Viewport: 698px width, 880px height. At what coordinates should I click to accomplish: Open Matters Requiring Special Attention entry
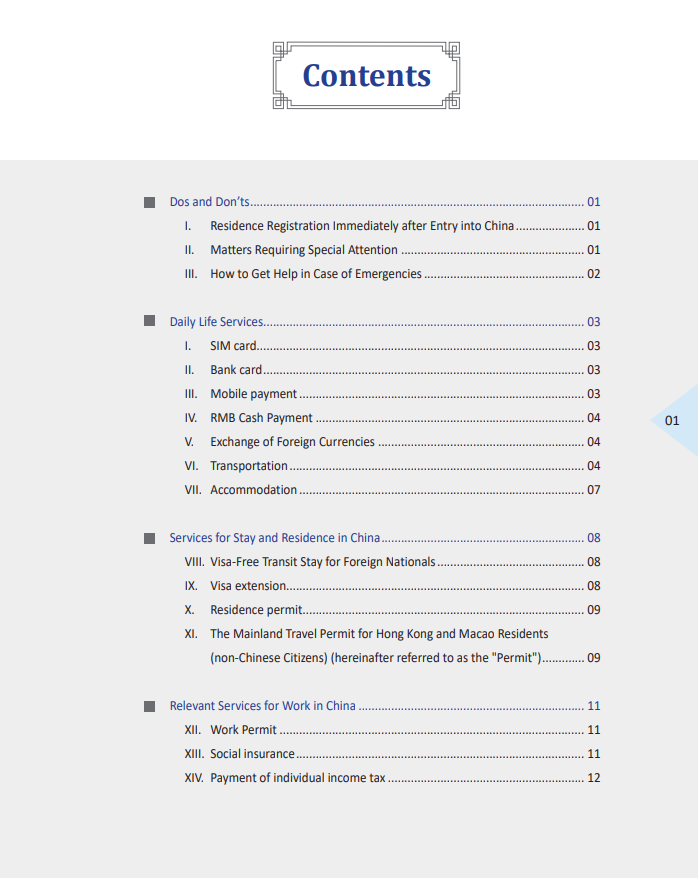click(x=303, y=250)
